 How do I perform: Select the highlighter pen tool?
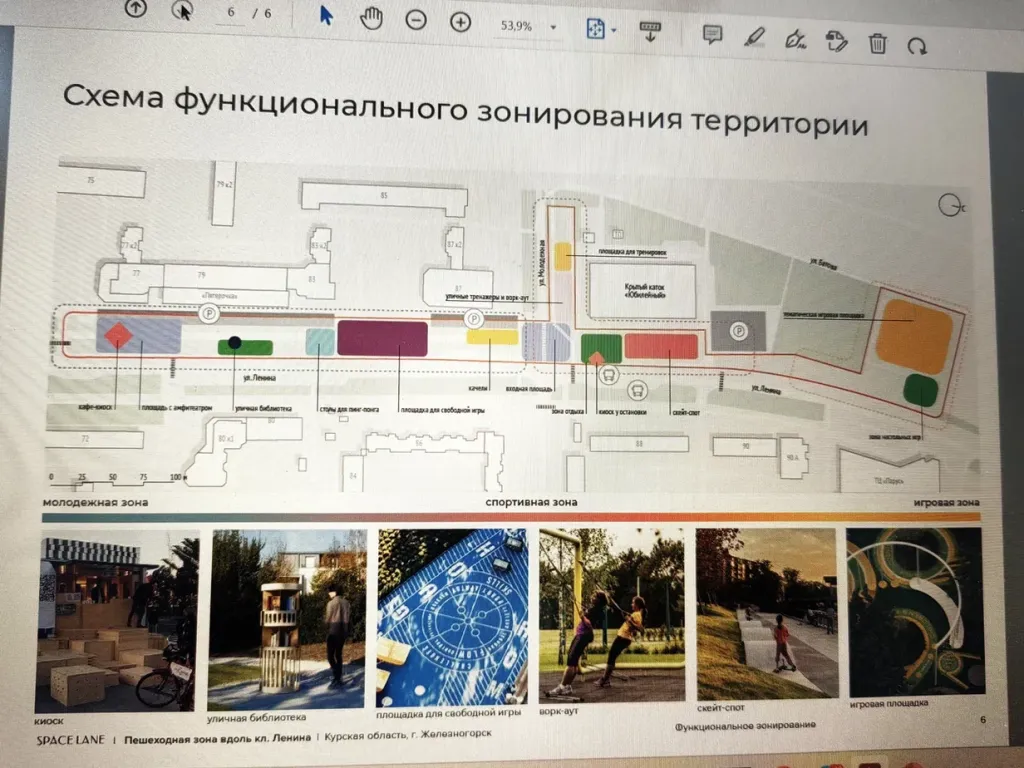pos(755,37)
